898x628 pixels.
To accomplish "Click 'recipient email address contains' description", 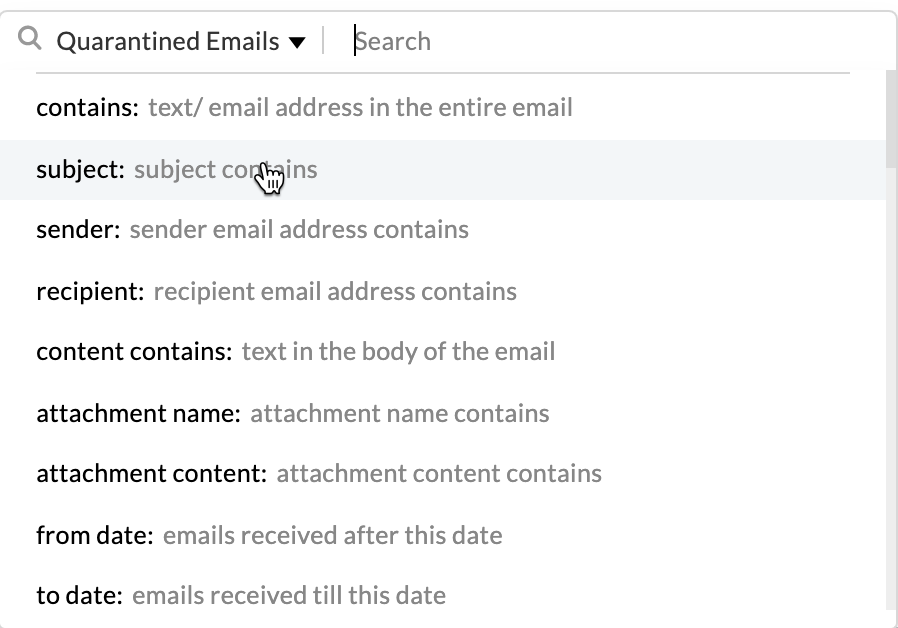I will 335,291.
